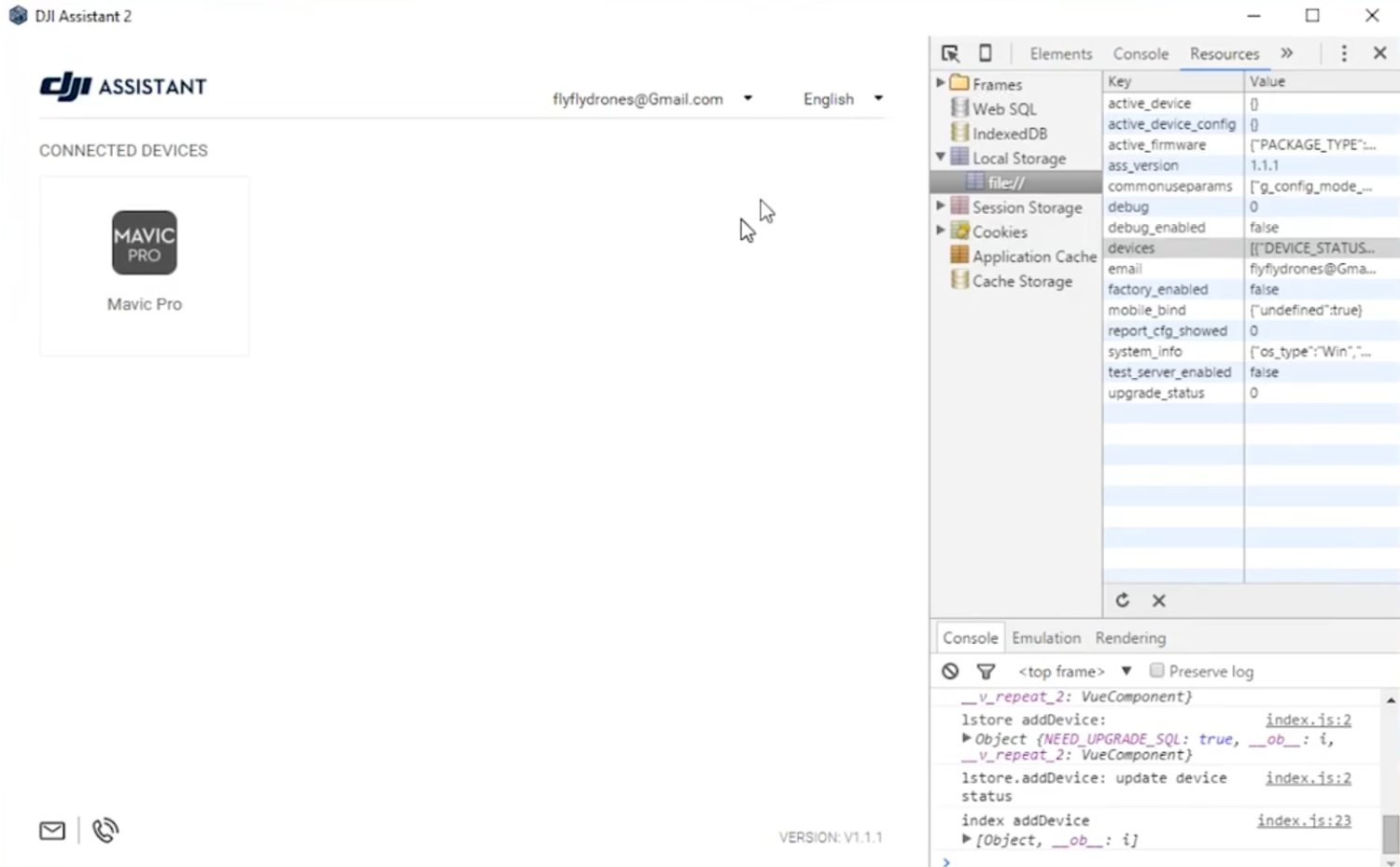The height and width of the screenshot is (867, 1400).
Task: Select the Resources tab
Action: 1225,54
